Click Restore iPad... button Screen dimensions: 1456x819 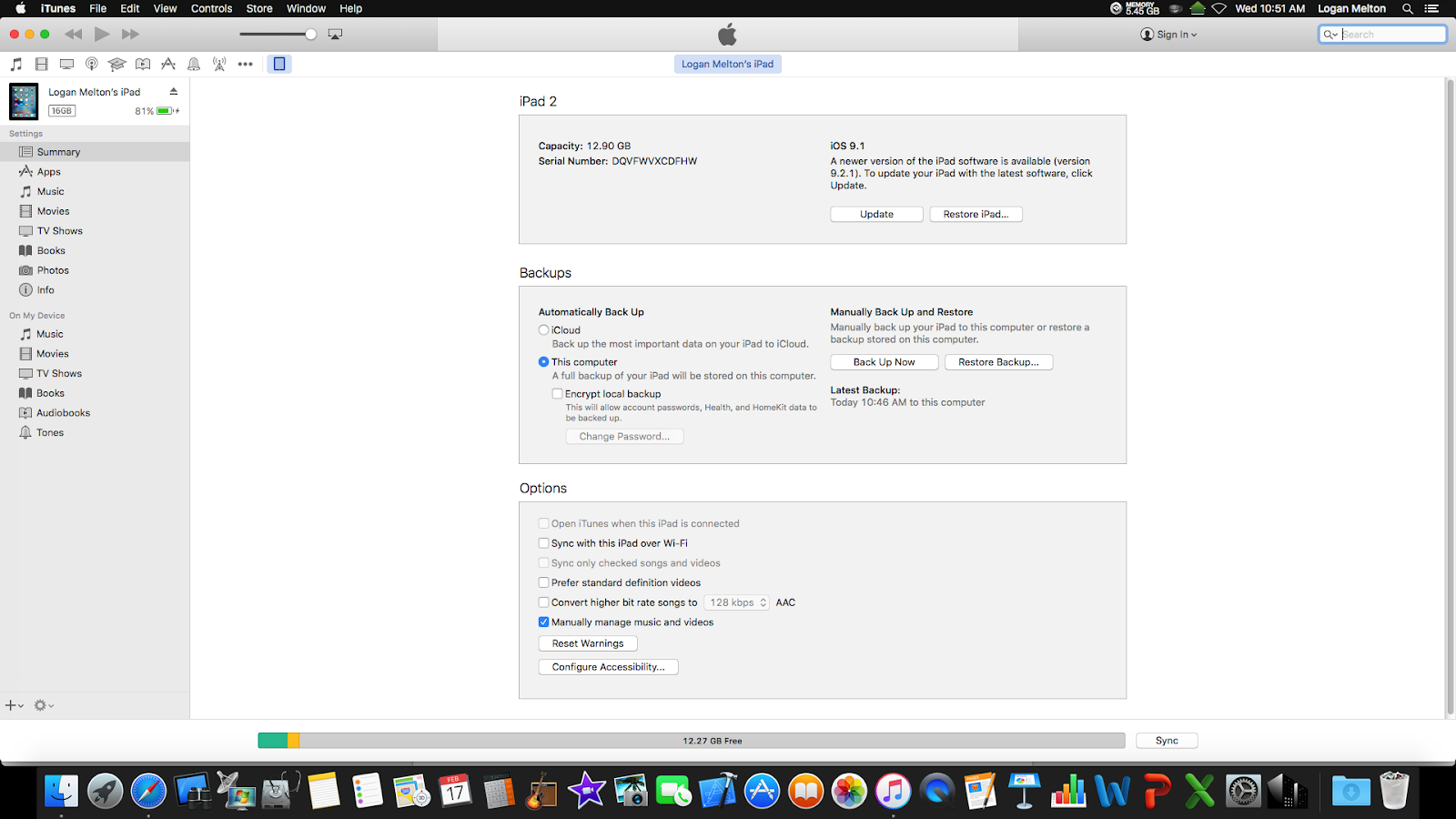tap(976, 215)
